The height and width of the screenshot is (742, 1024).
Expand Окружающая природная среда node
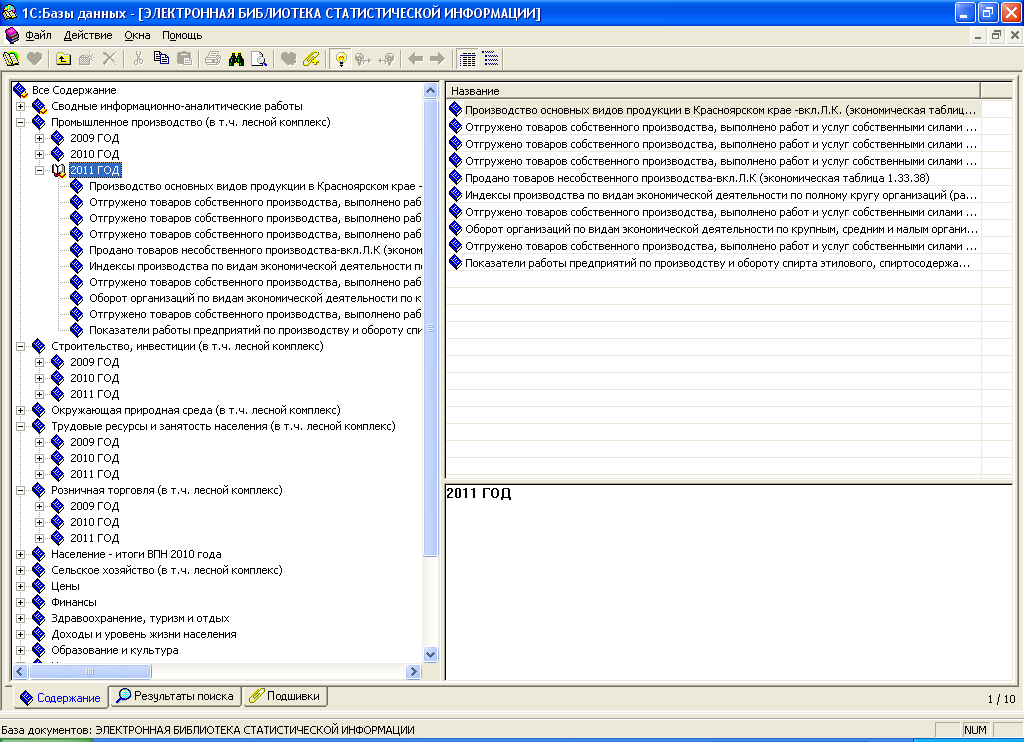pos(20,410)
